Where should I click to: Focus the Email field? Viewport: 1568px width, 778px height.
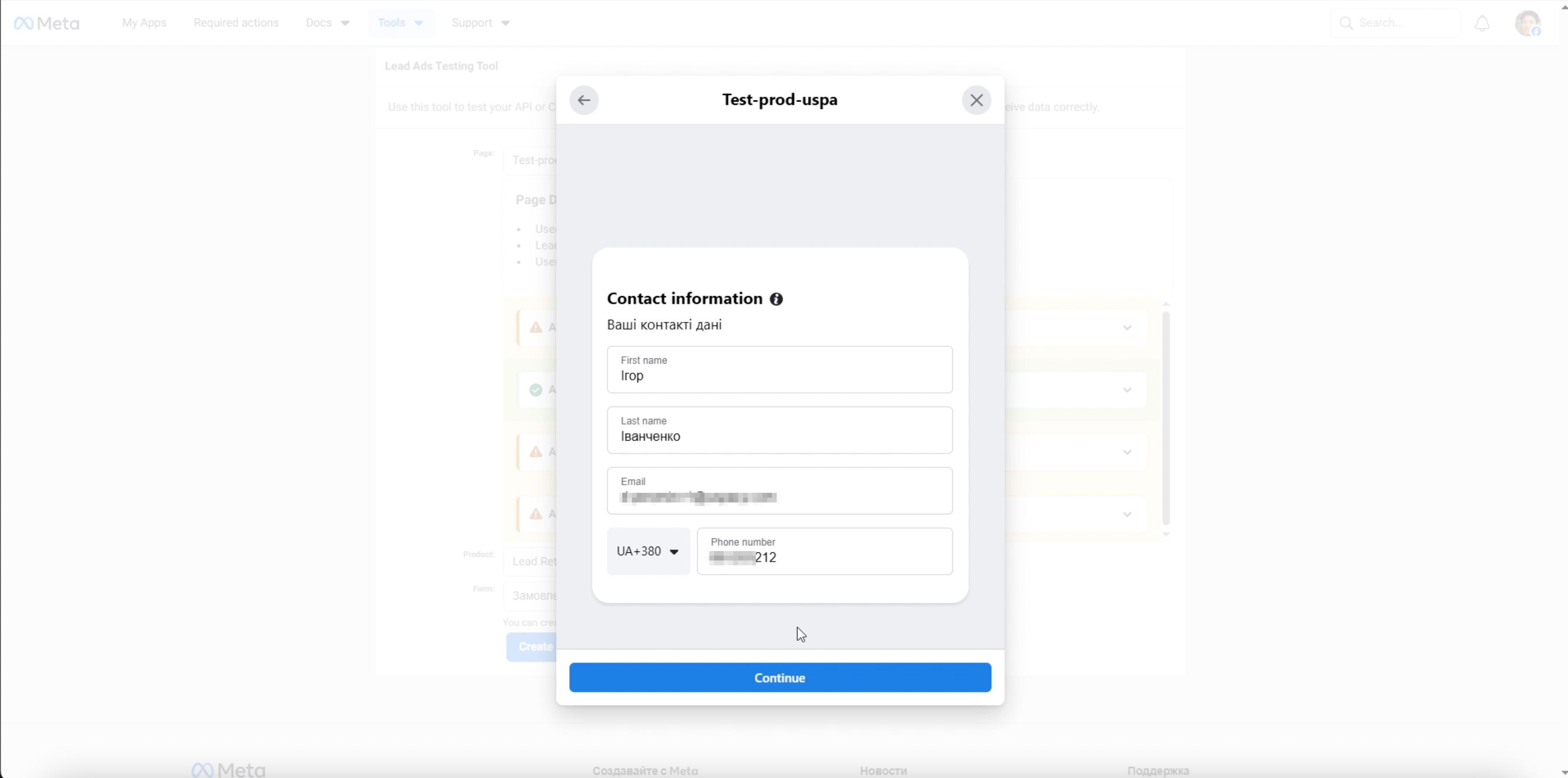(780, 491)
